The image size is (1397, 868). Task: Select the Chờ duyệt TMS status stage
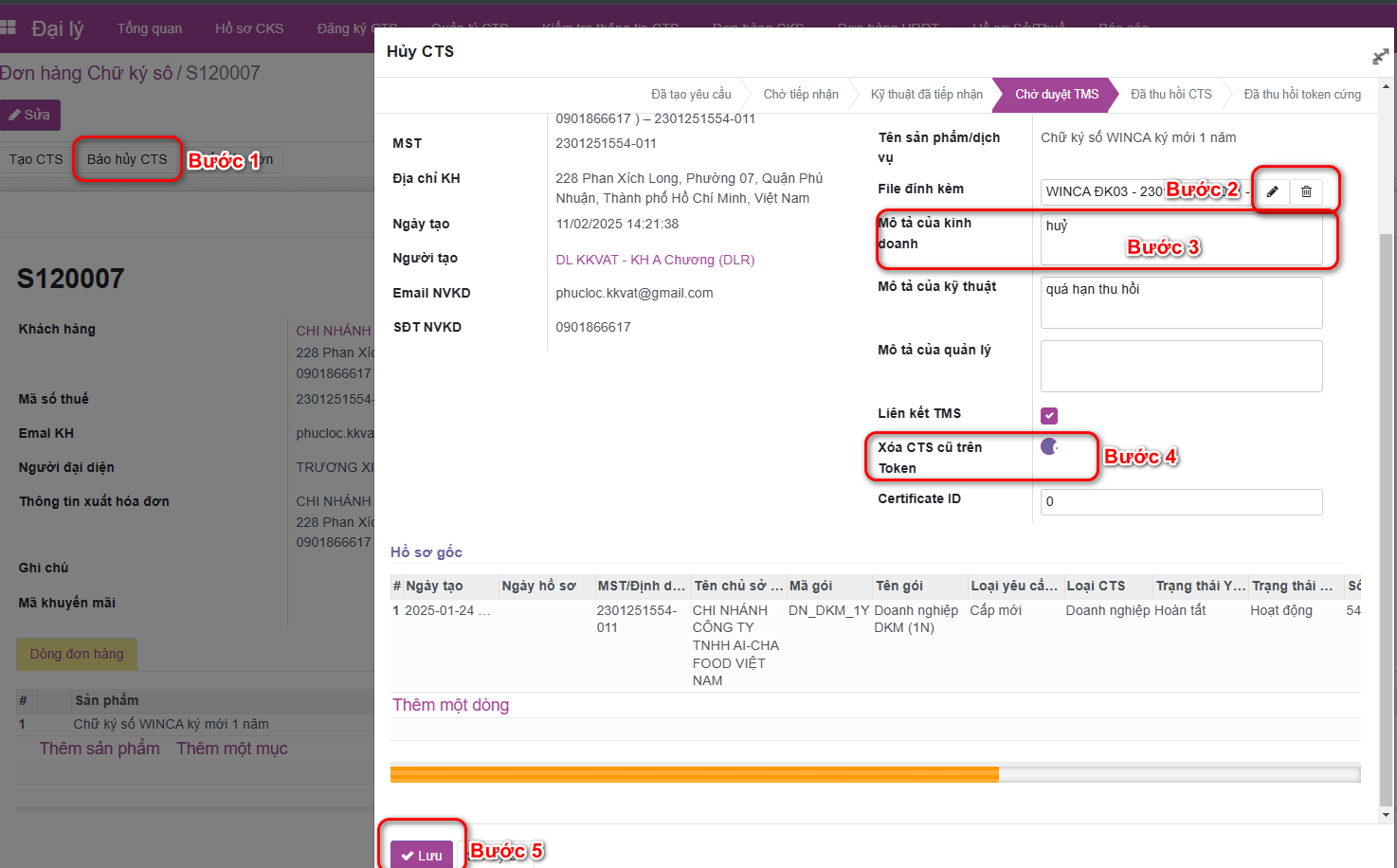point(1056,95)
